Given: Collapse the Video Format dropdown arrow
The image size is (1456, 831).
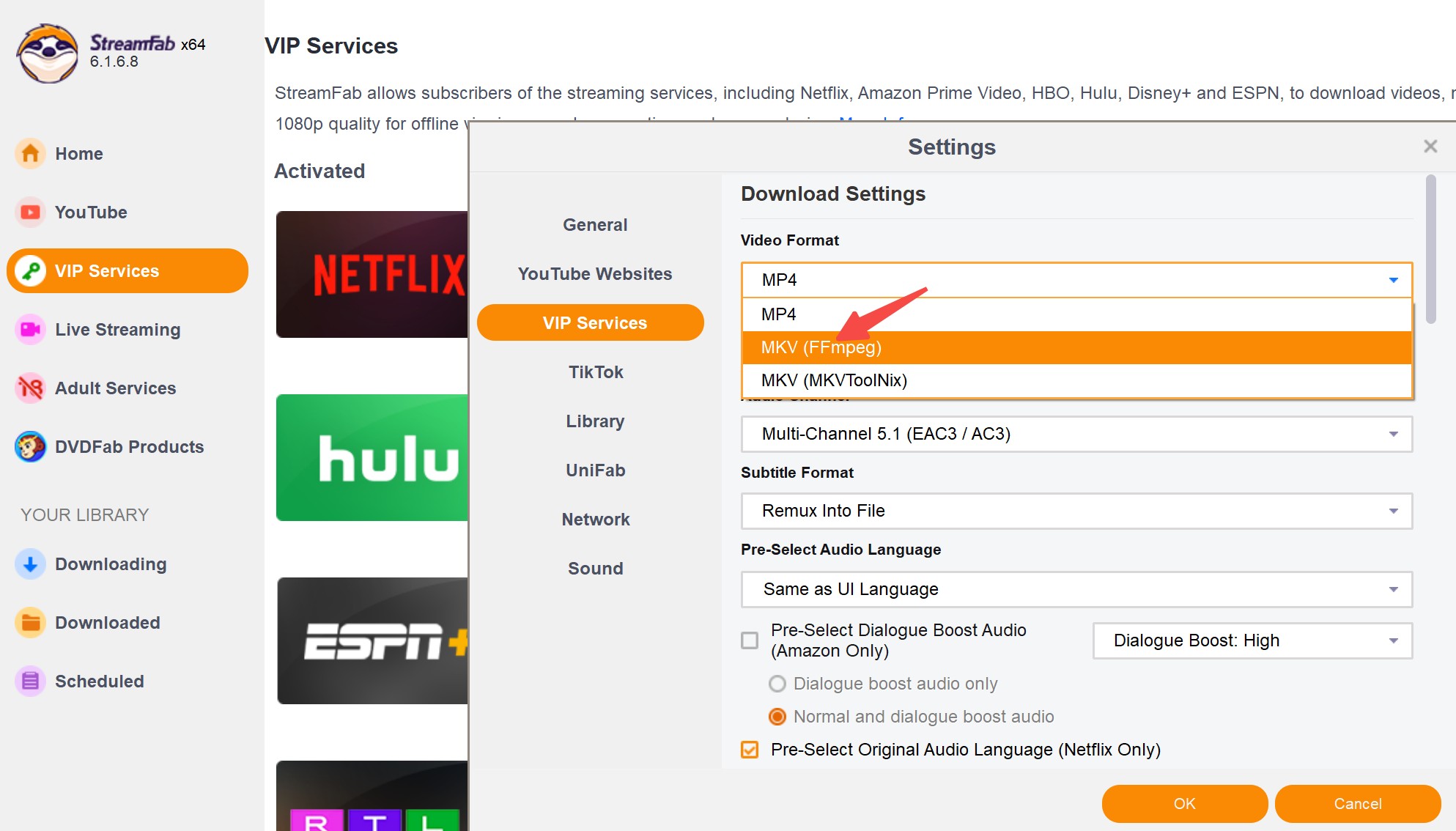Looking at the screenshot, I should [1393, 280].
